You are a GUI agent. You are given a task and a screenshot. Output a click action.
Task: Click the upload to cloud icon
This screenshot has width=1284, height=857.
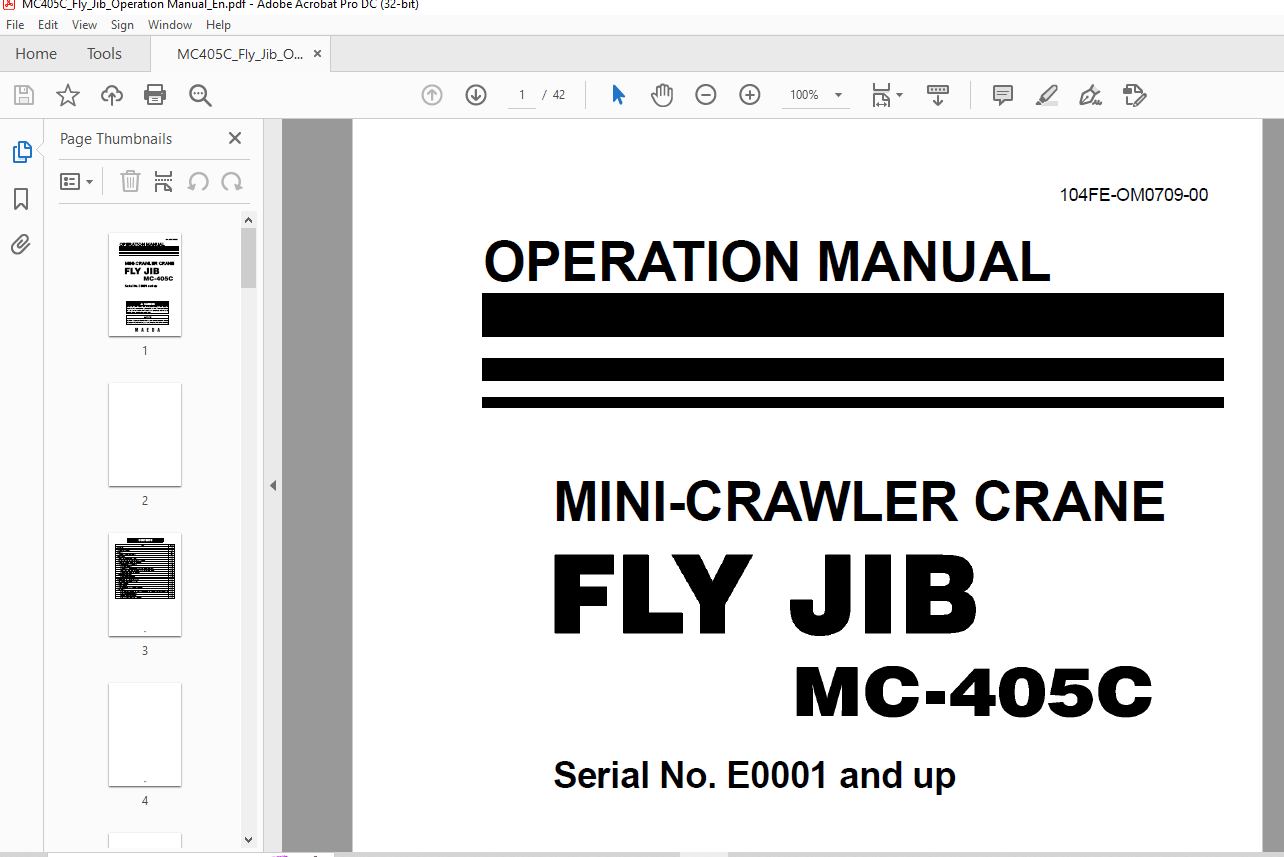pyautogui.click(x=112, y=95)
